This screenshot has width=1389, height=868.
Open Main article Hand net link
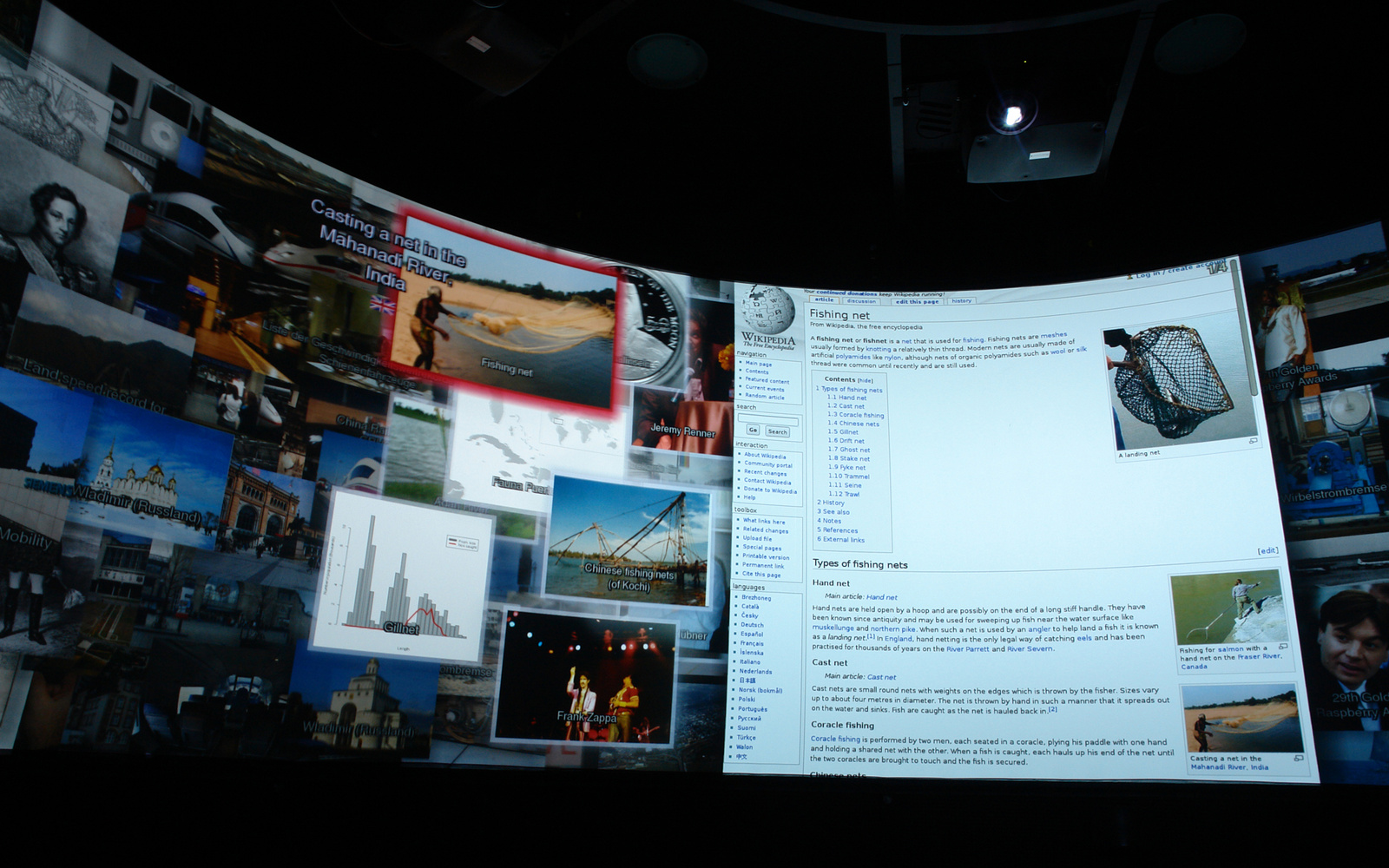[881, 597]
